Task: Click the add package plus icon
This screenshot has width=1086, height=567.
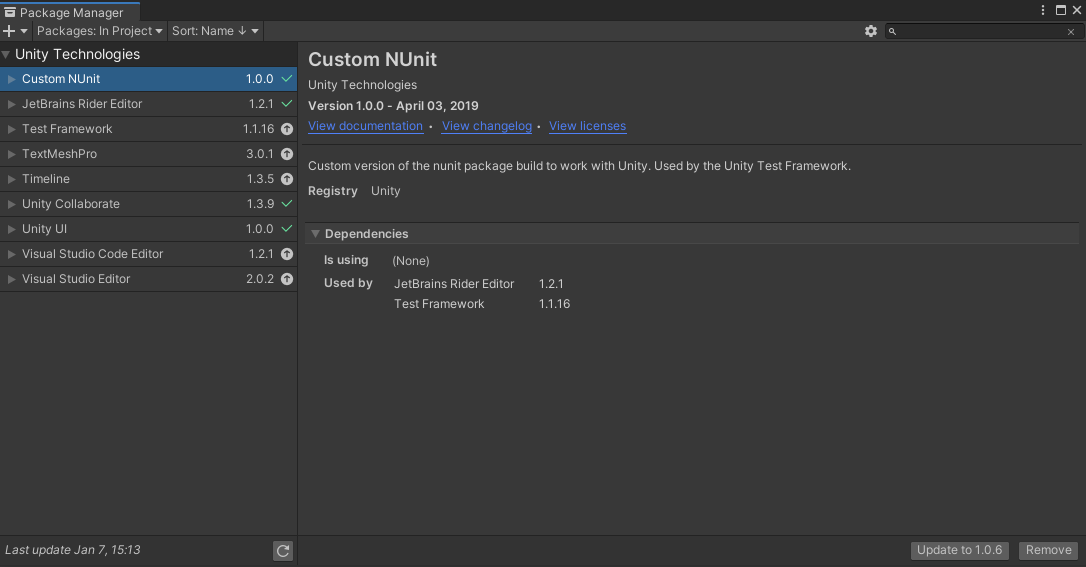Action: coord(10,31)
